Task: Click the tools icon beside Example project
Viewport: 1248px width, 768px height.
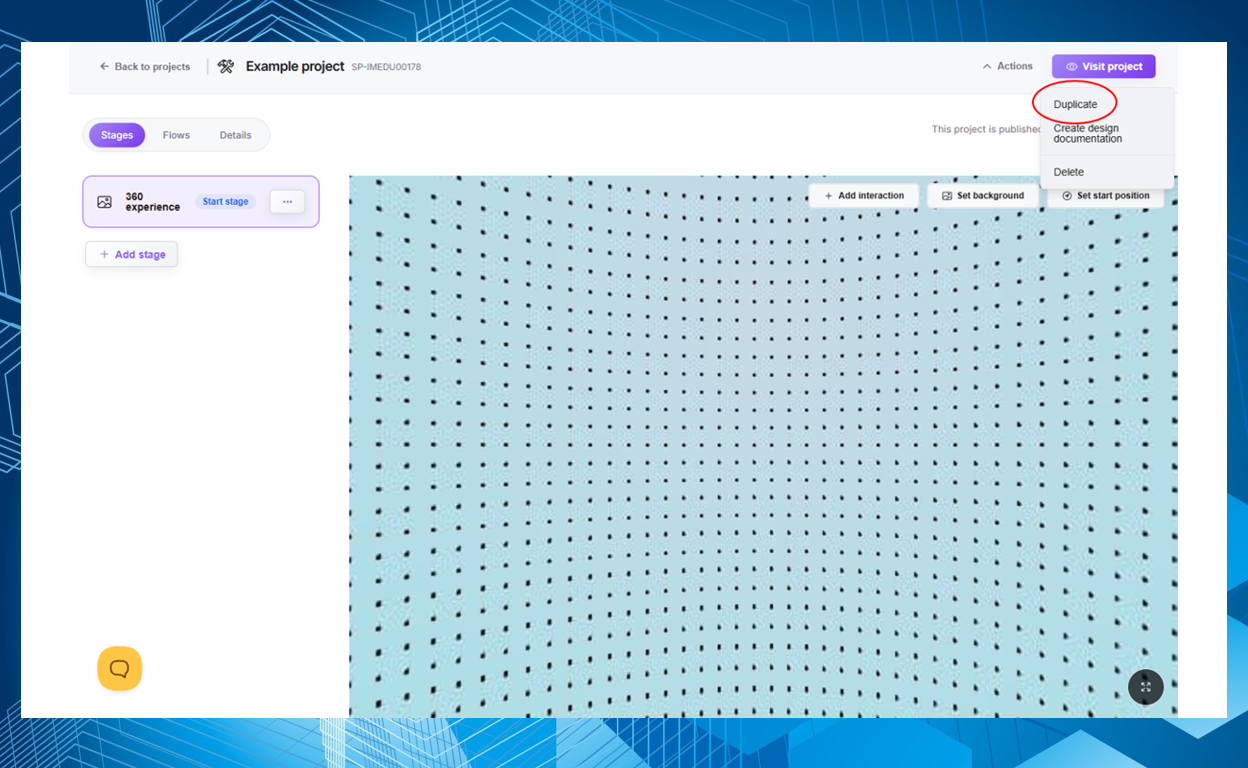Action: click(226, 67)
